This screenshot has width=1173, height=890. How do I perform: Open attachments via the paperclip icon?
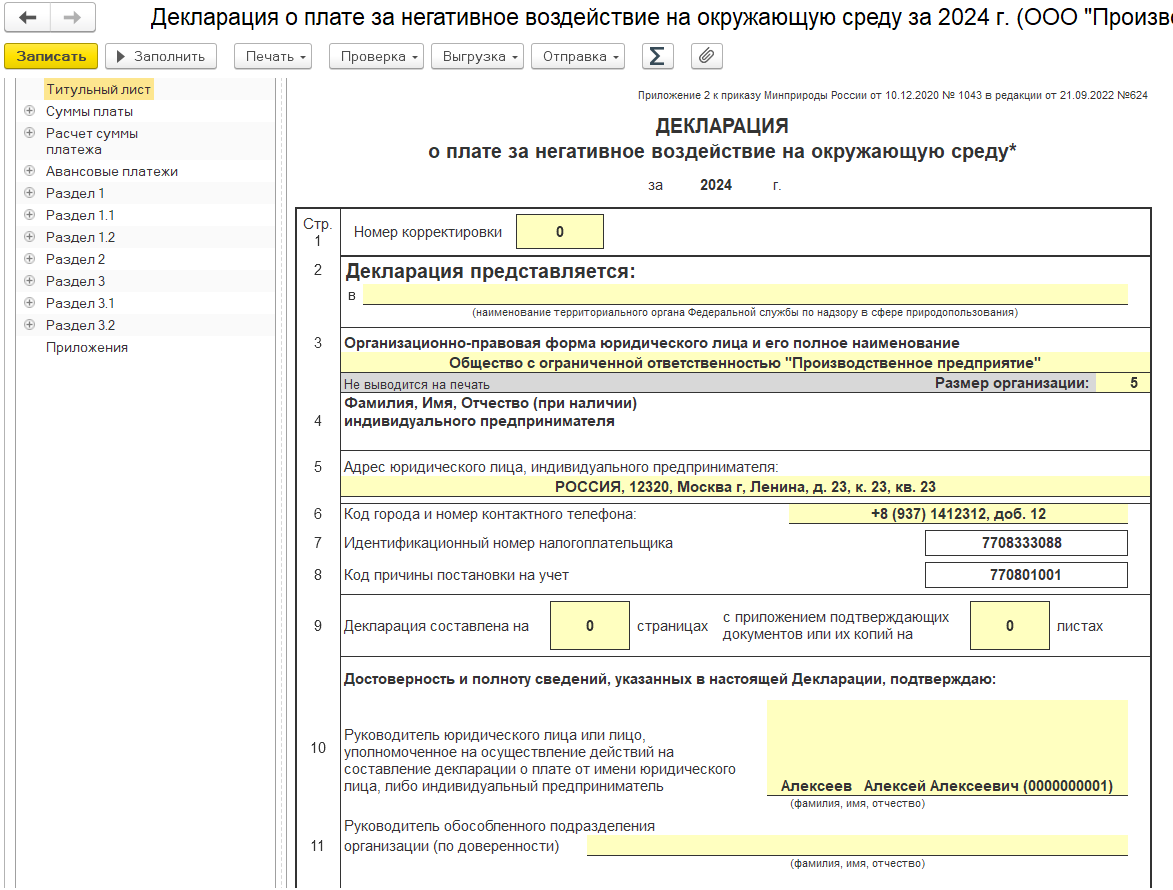[x=706, y=57]
